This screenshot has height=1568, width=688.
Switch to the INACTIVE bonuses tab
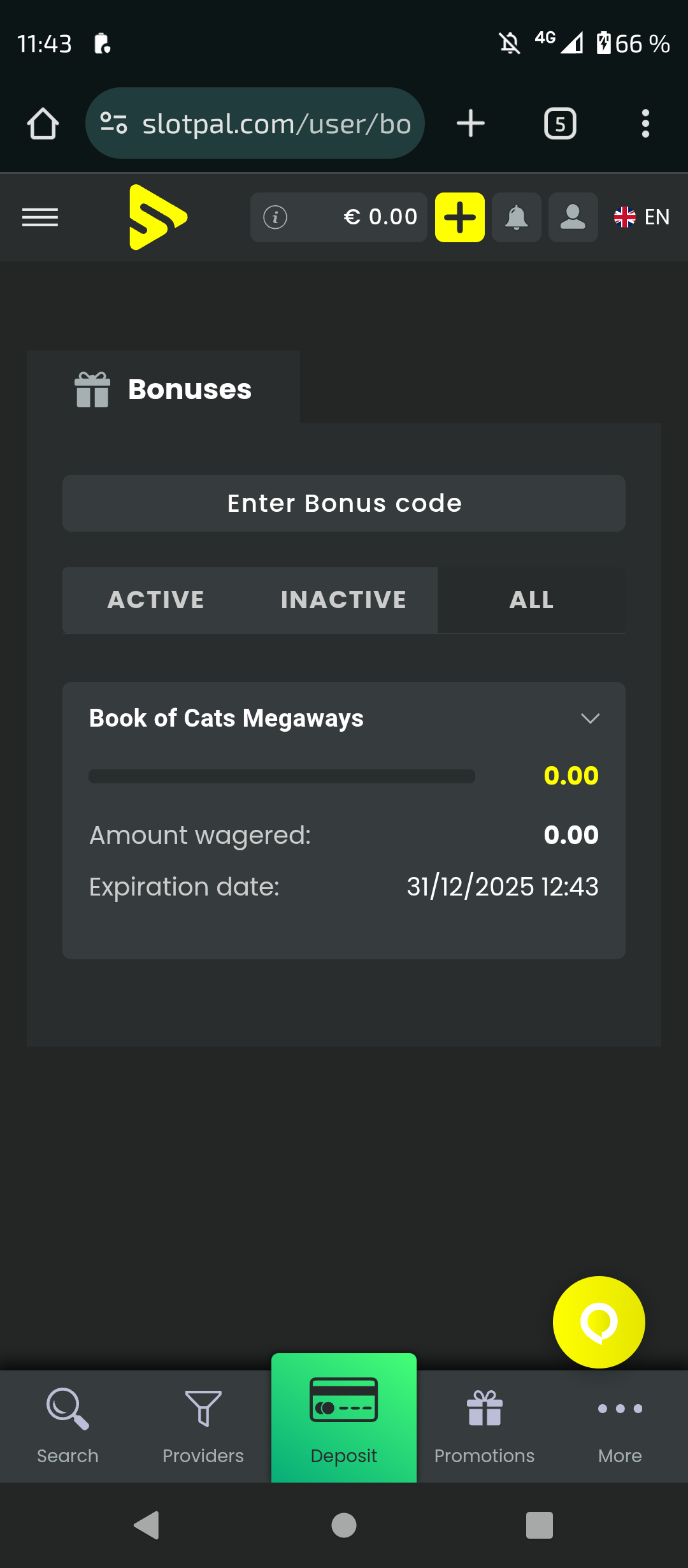click(x=343, y=600)
